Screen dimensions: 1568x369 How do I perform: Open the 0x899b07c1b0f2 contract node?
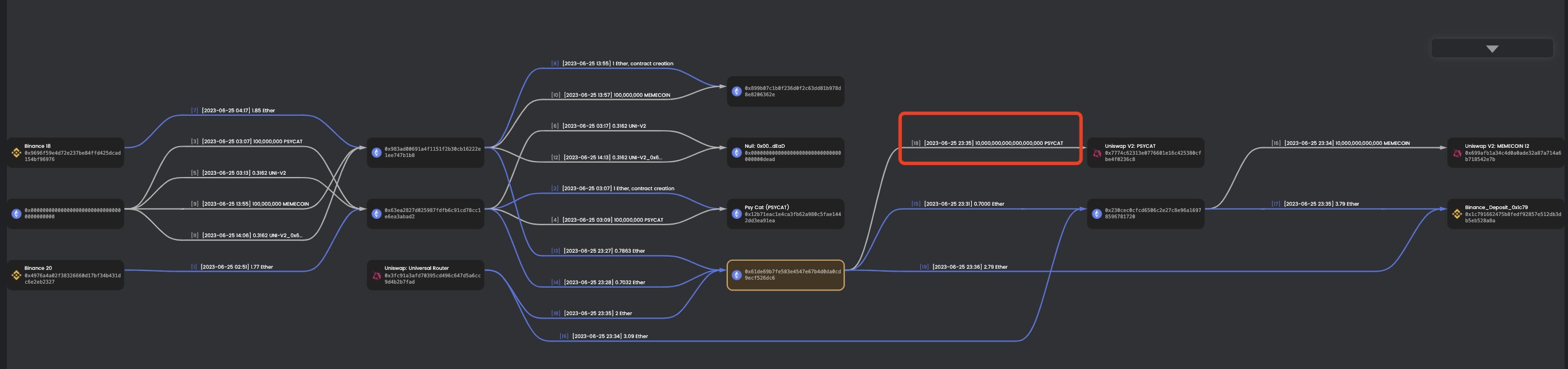[792, 91]
